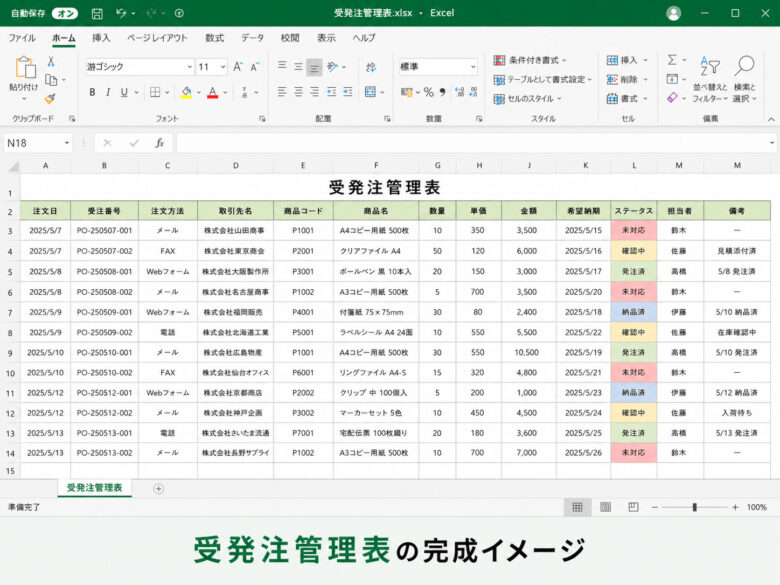The image size is (780, 585).
Task: Toggle center horizontal alignment
Action: (x=298, y=92)
